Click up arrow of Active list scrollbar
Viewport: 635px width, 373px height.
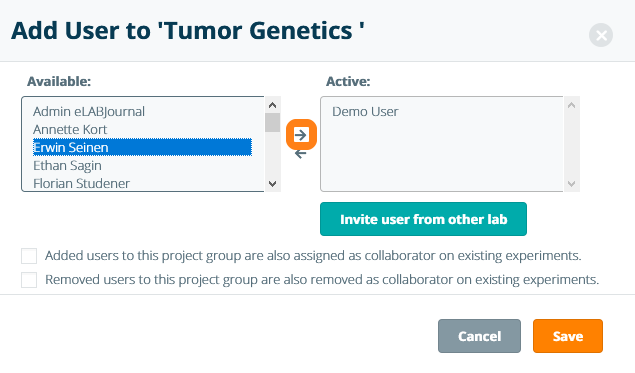571,105
